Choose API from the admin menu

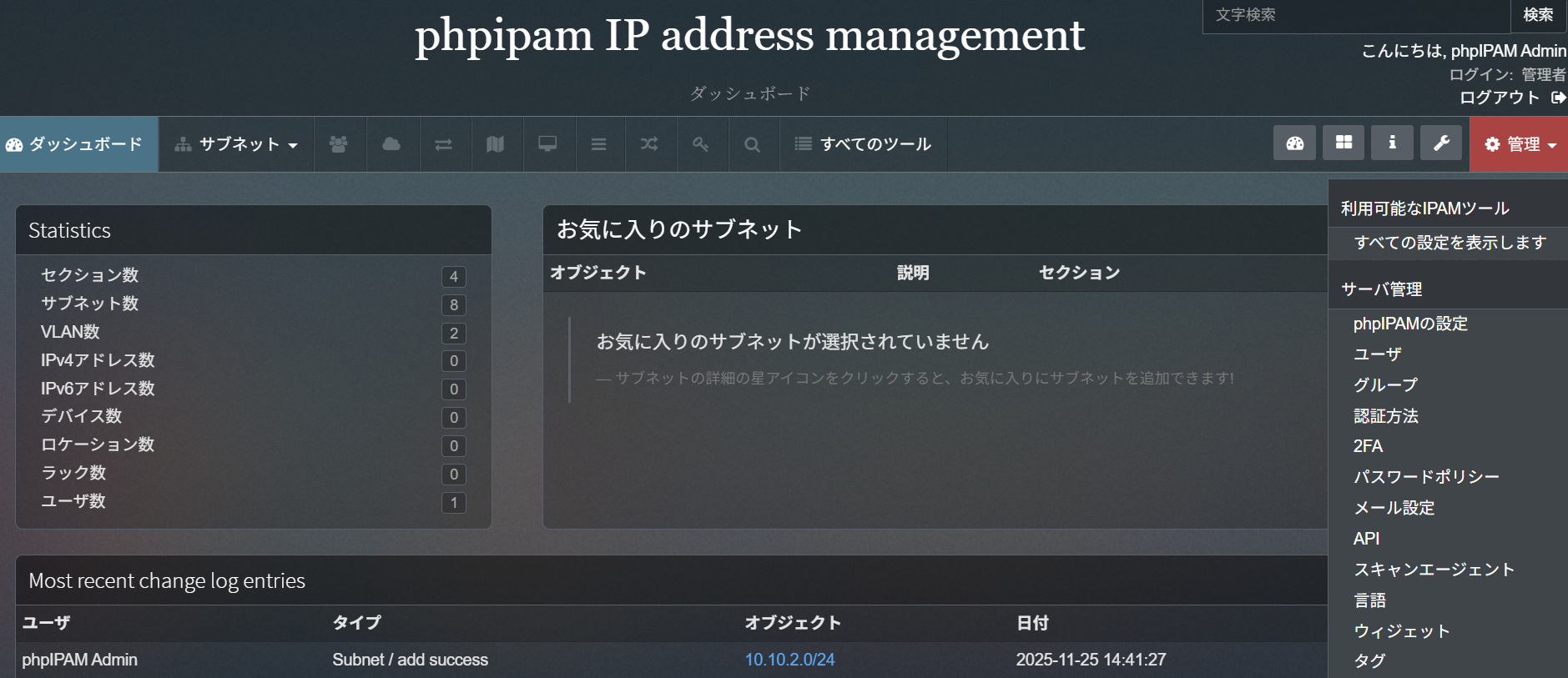click(1366, 539)
